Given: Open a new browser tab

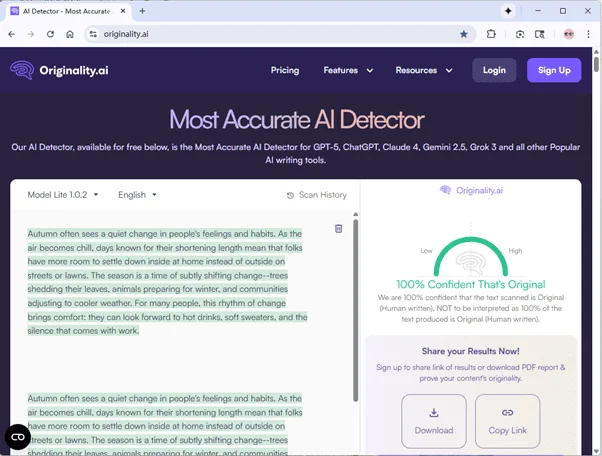Looking at the screenshot, I should 142,11.
